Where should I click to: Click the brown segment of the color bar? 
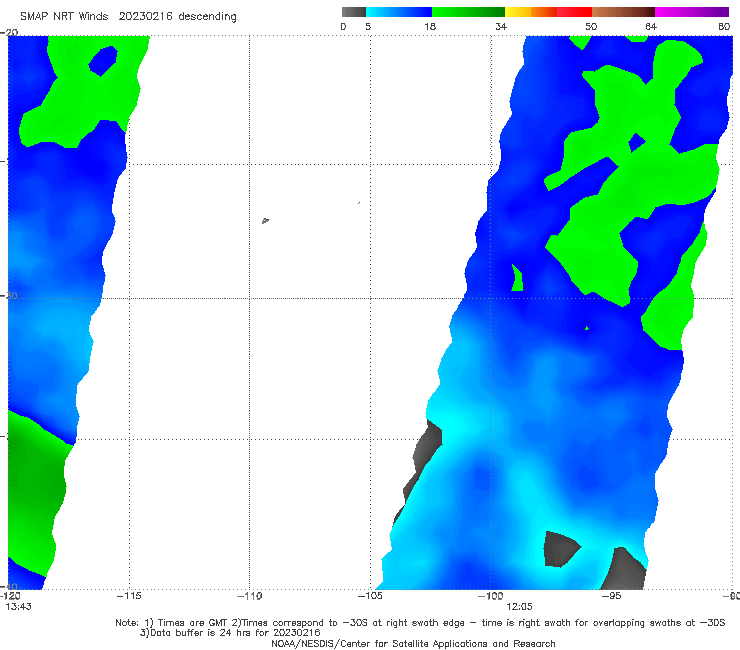click(x=623, y=12)
